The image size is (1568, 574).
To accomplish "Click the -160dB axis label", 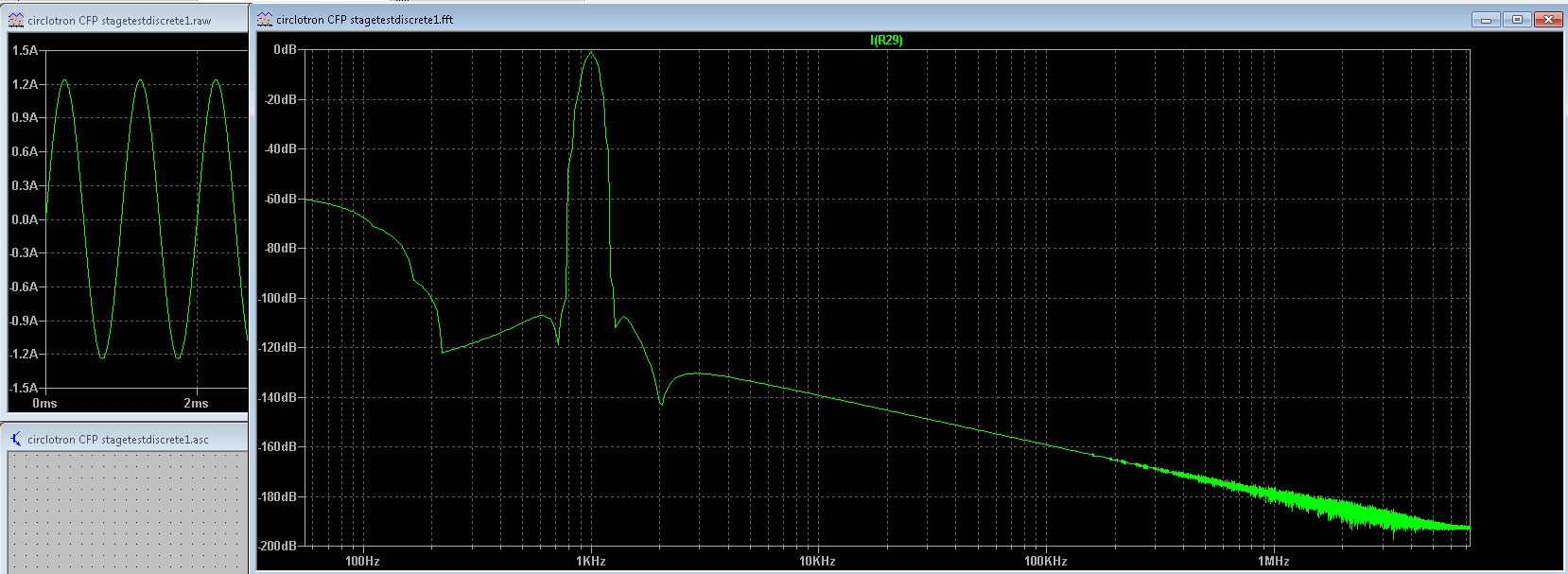I will [x=278, y=446].
